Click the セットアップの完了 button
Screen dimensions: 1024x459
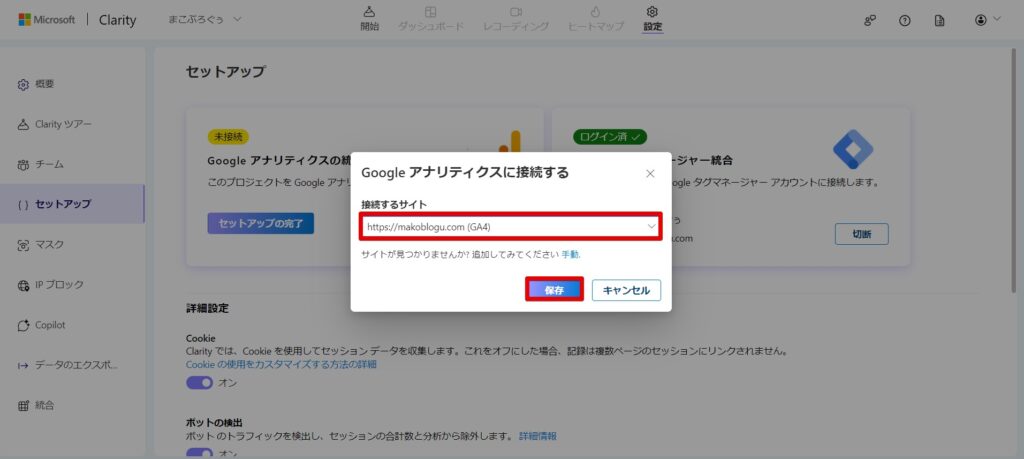tap(261, 223)
